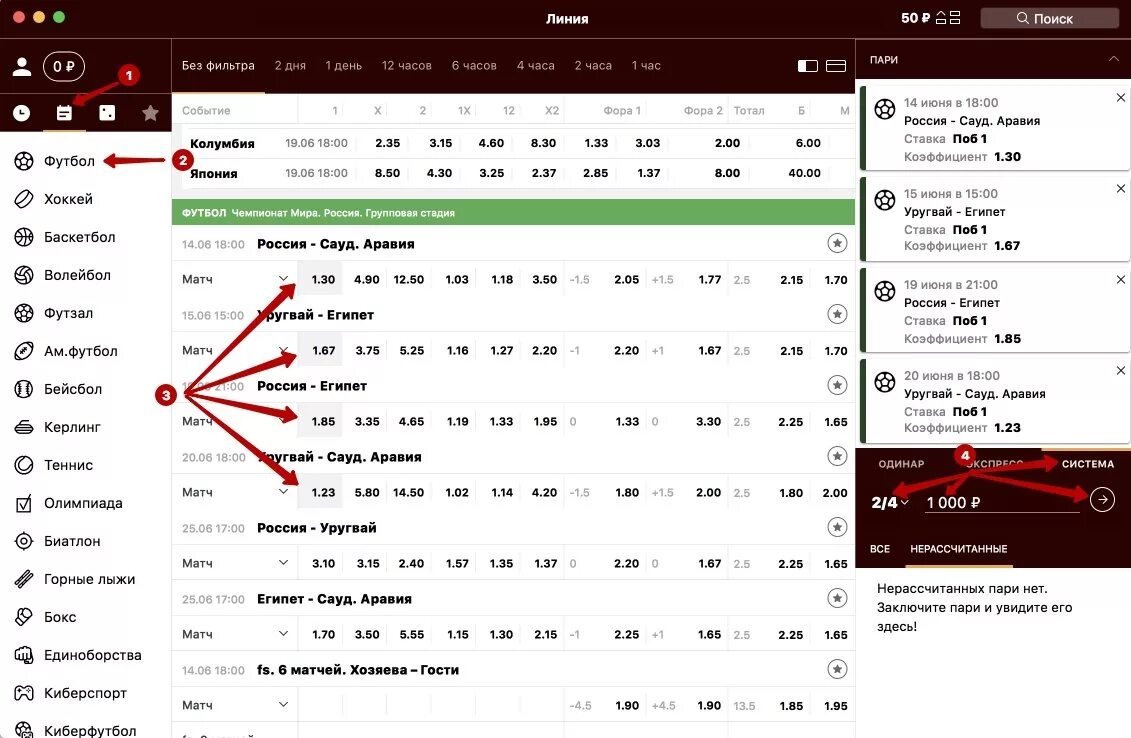Open the user profile icon
This screenshot has width=1131, height=738.
(22, 67)
